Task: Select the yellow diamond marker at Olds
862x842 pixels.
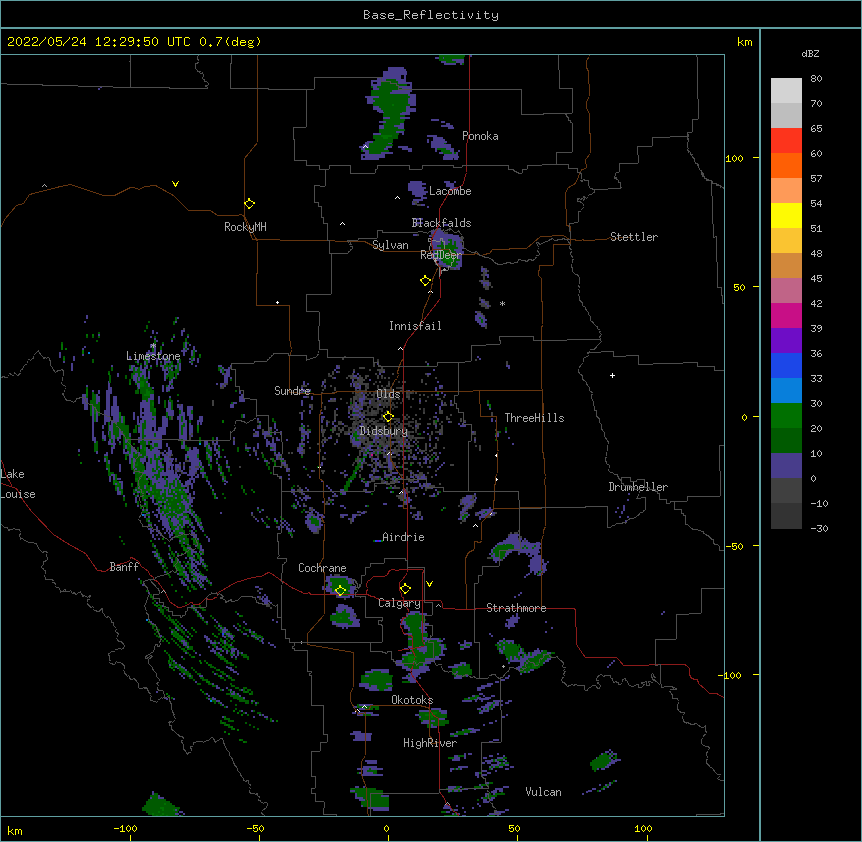Action: click(388, 416)
